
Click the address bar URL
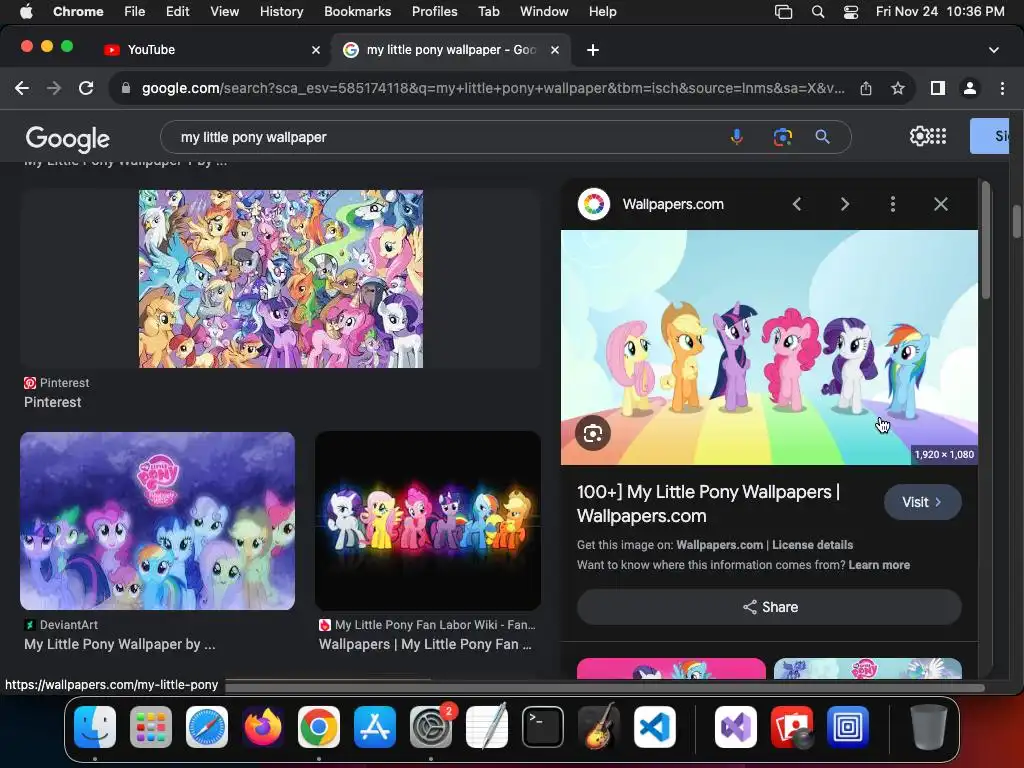pos(493,88)
